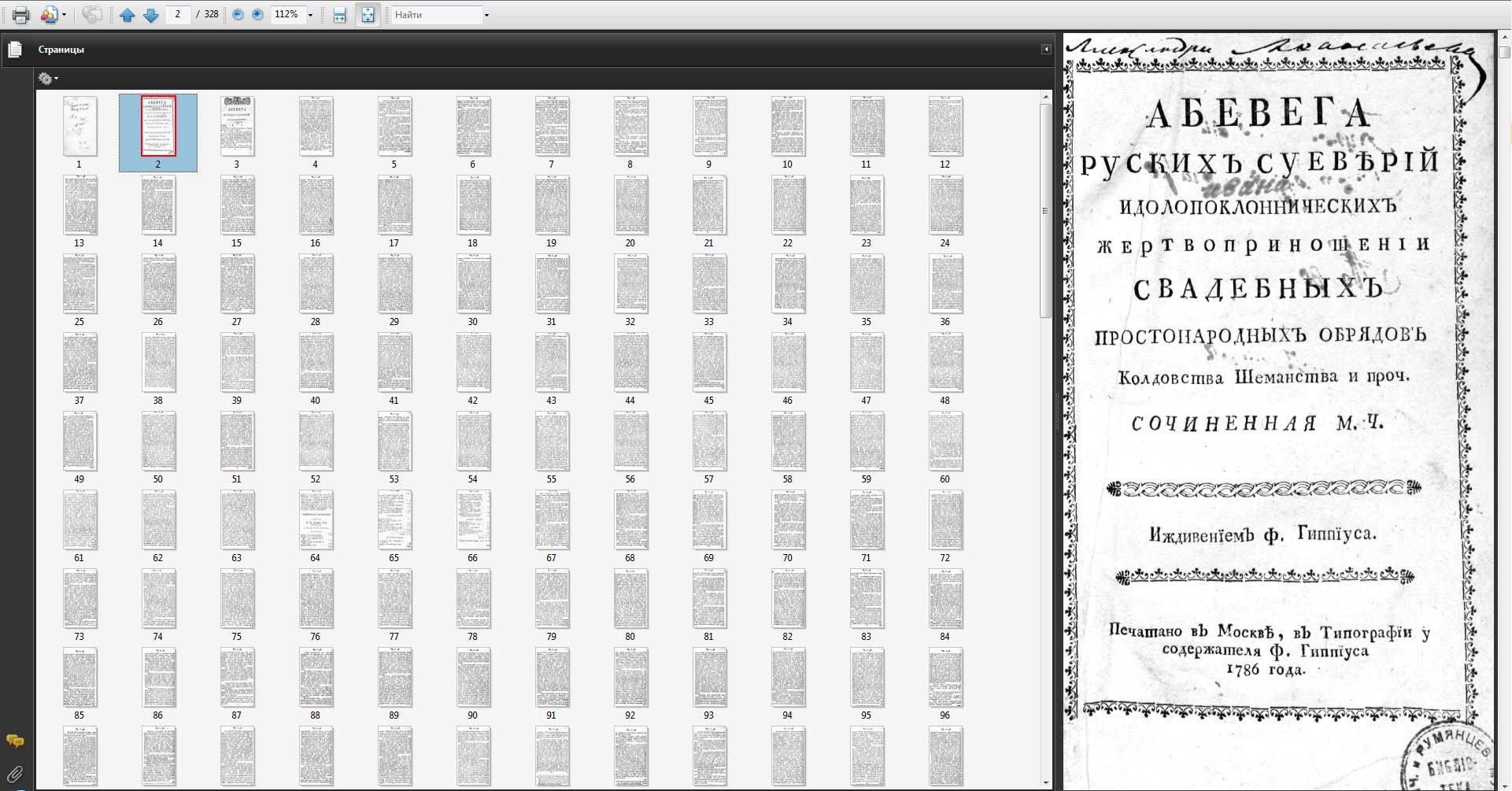
Task: Click the Страницы panel title text
Action: [x=61, y=50]
